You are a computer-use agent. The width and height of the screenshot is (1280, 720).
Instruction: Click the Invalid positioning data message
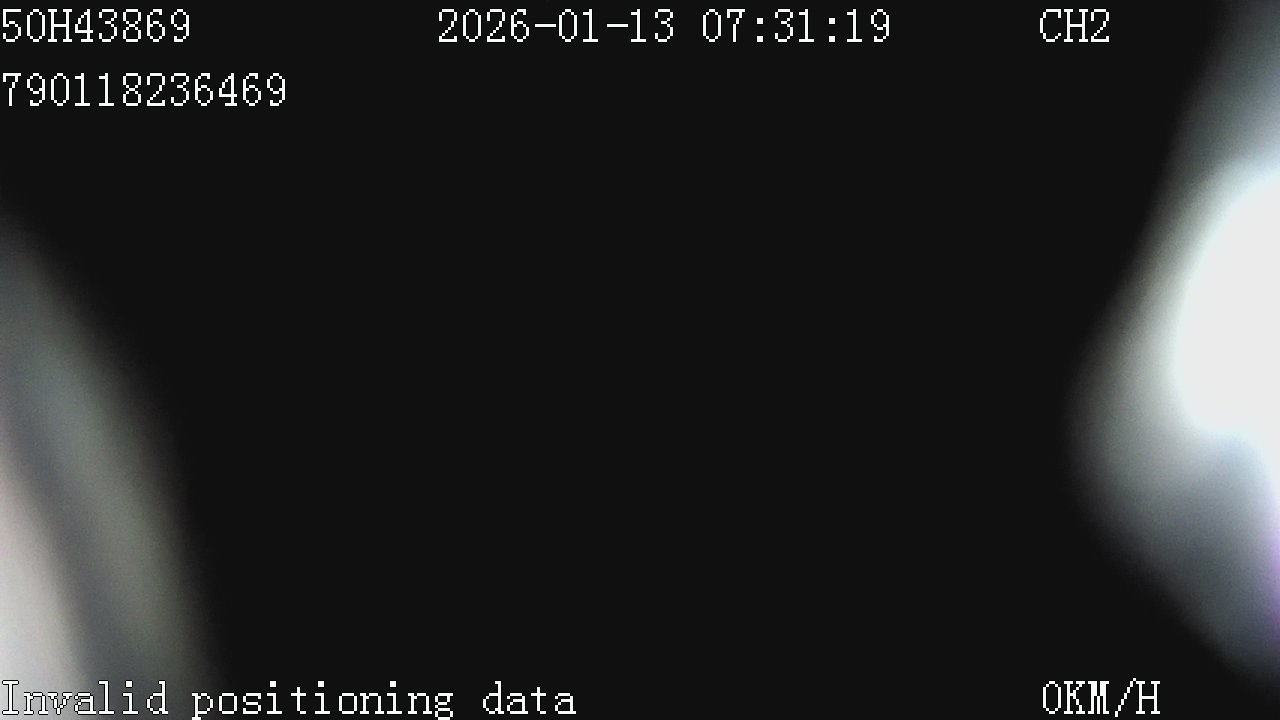point(288,699)
